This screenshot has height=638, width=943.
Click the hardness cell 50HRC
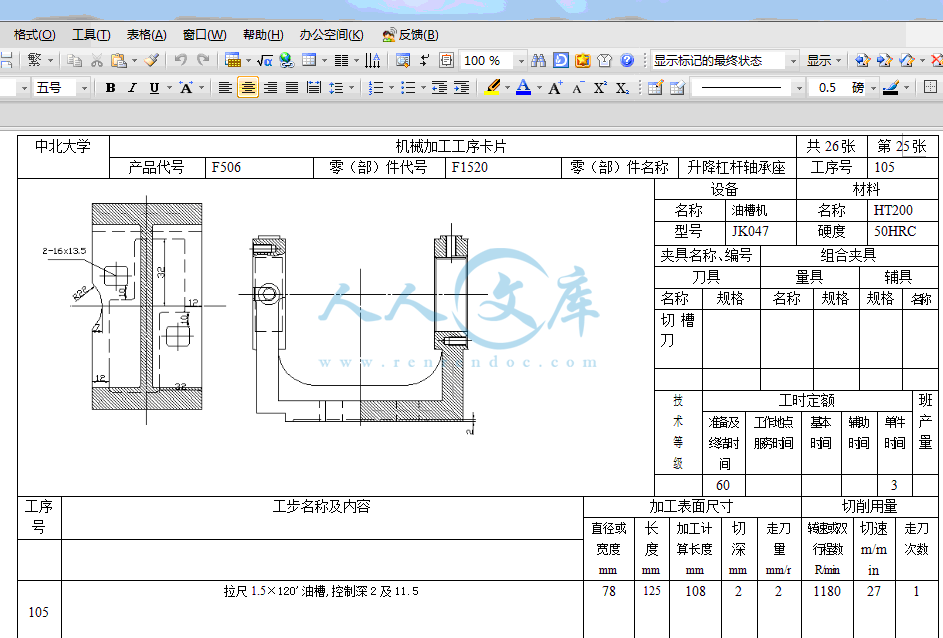[x=902, y=232]
